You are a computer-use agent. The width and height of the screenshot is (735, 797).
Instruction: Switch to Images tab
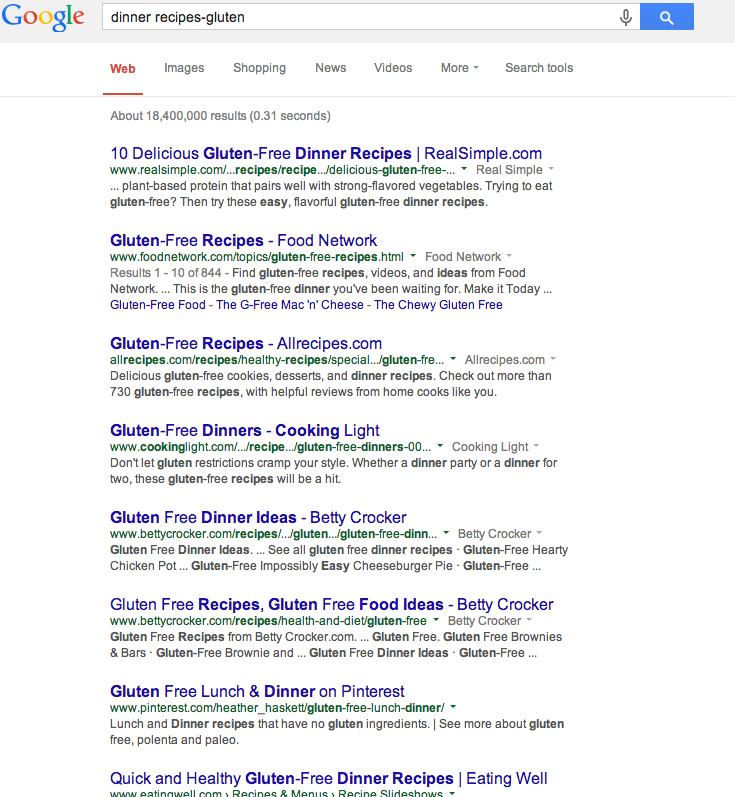pos(184,68)
